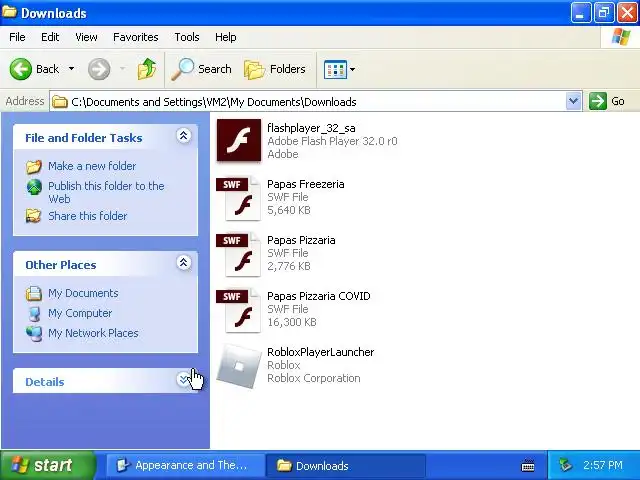Open the Help menu
The width and height of the screenshot is (640, 480).
click(x=225, y=37)
